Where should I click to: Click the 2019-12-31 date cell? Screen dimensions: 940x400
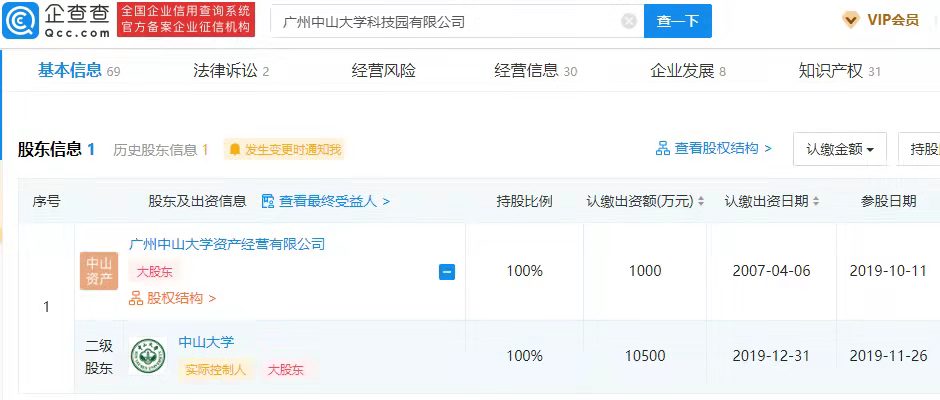pos(772,356)
